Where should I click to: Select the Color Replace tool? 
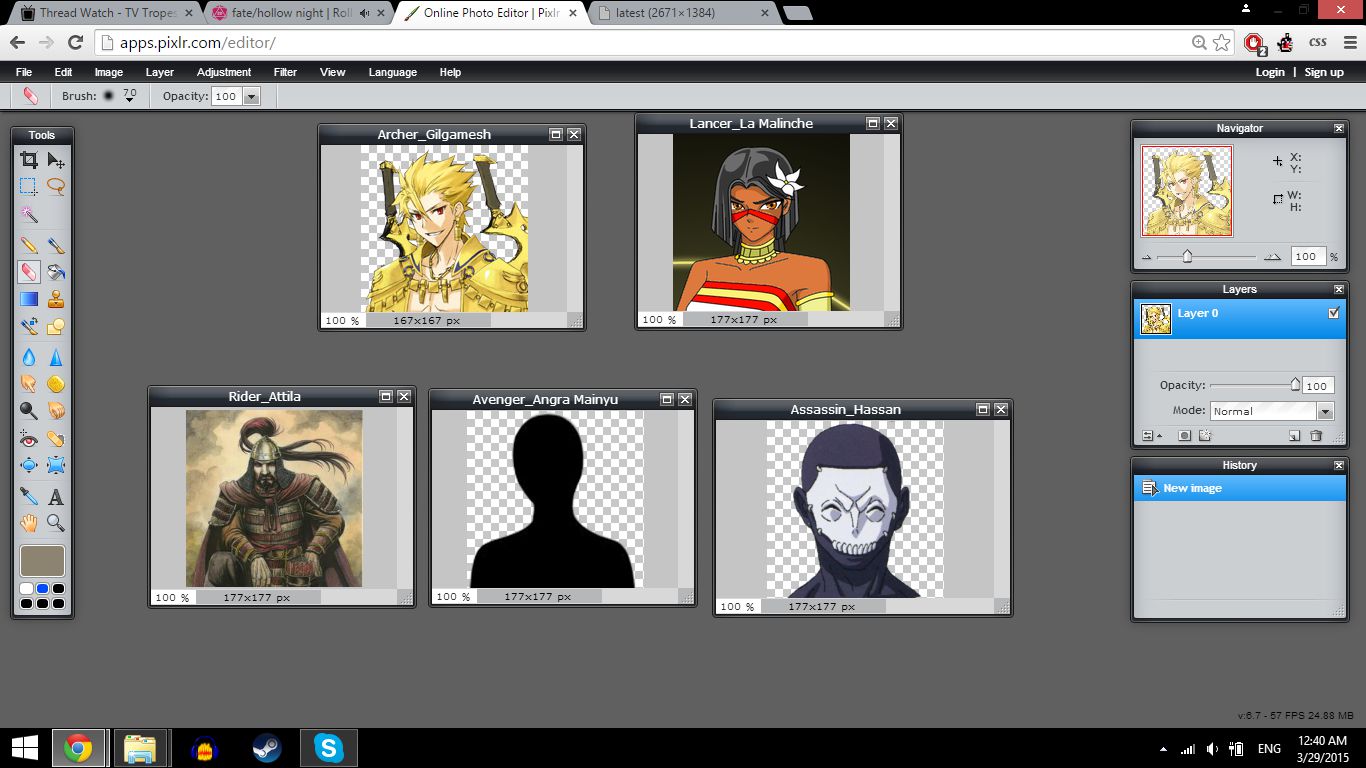[x=29, y=326]
